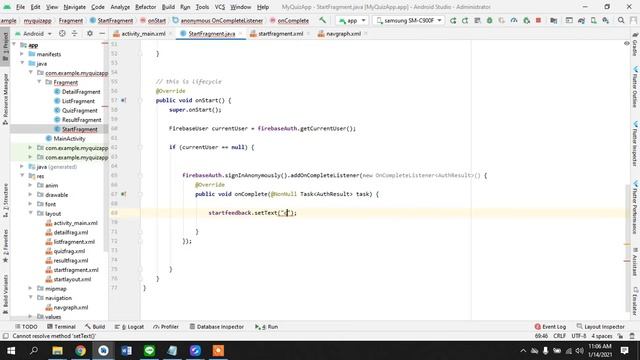640x360 pixels.
Task: Click the red Stop button in toolbar
Action: (538, 20)
